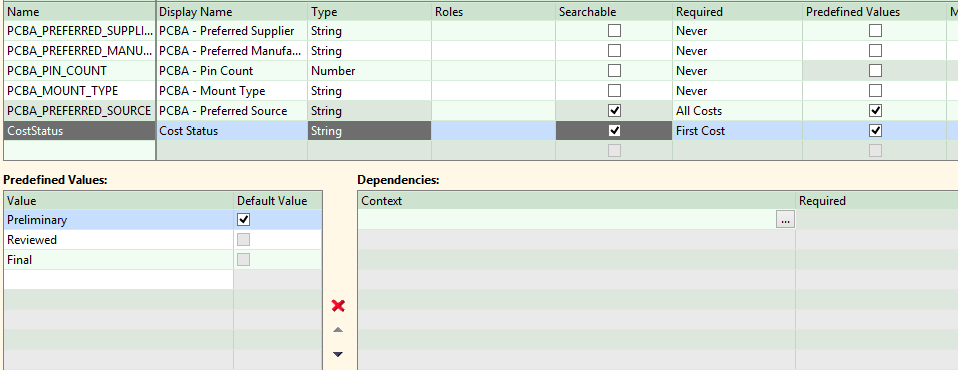Move value up with gray up arrow
Viewport: 958px width, 370px height.
click(x=338, y=330)
